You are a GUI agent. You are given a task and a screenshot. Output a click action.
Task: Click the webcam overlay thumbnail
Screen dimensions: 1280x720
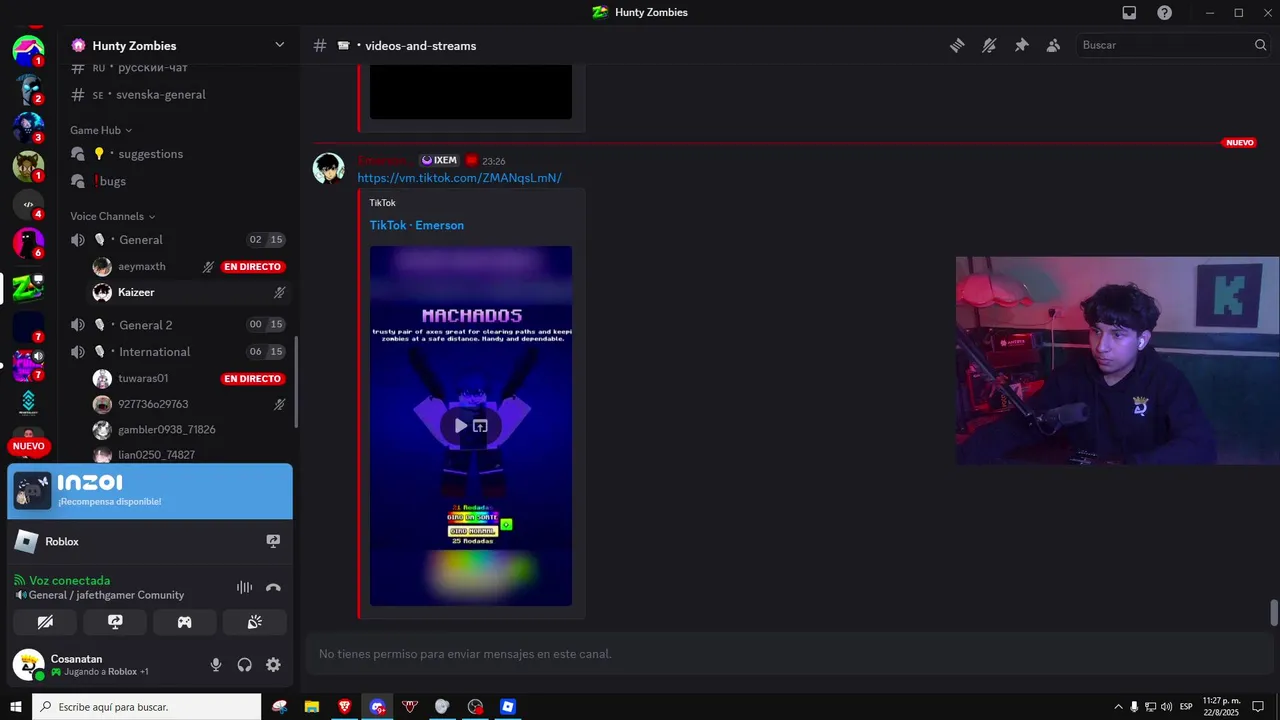click(x=1117, y=361)
